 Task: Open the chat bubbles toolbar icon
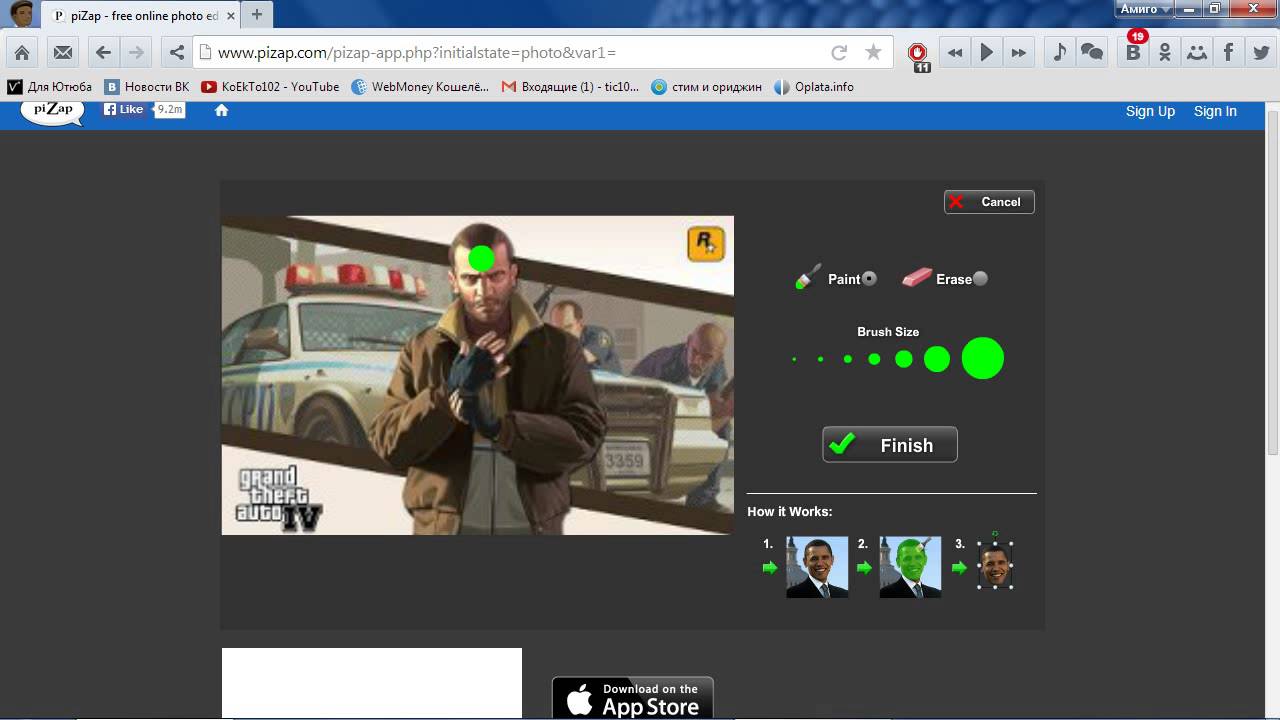pyautogui.click(x=1092, y=53)
